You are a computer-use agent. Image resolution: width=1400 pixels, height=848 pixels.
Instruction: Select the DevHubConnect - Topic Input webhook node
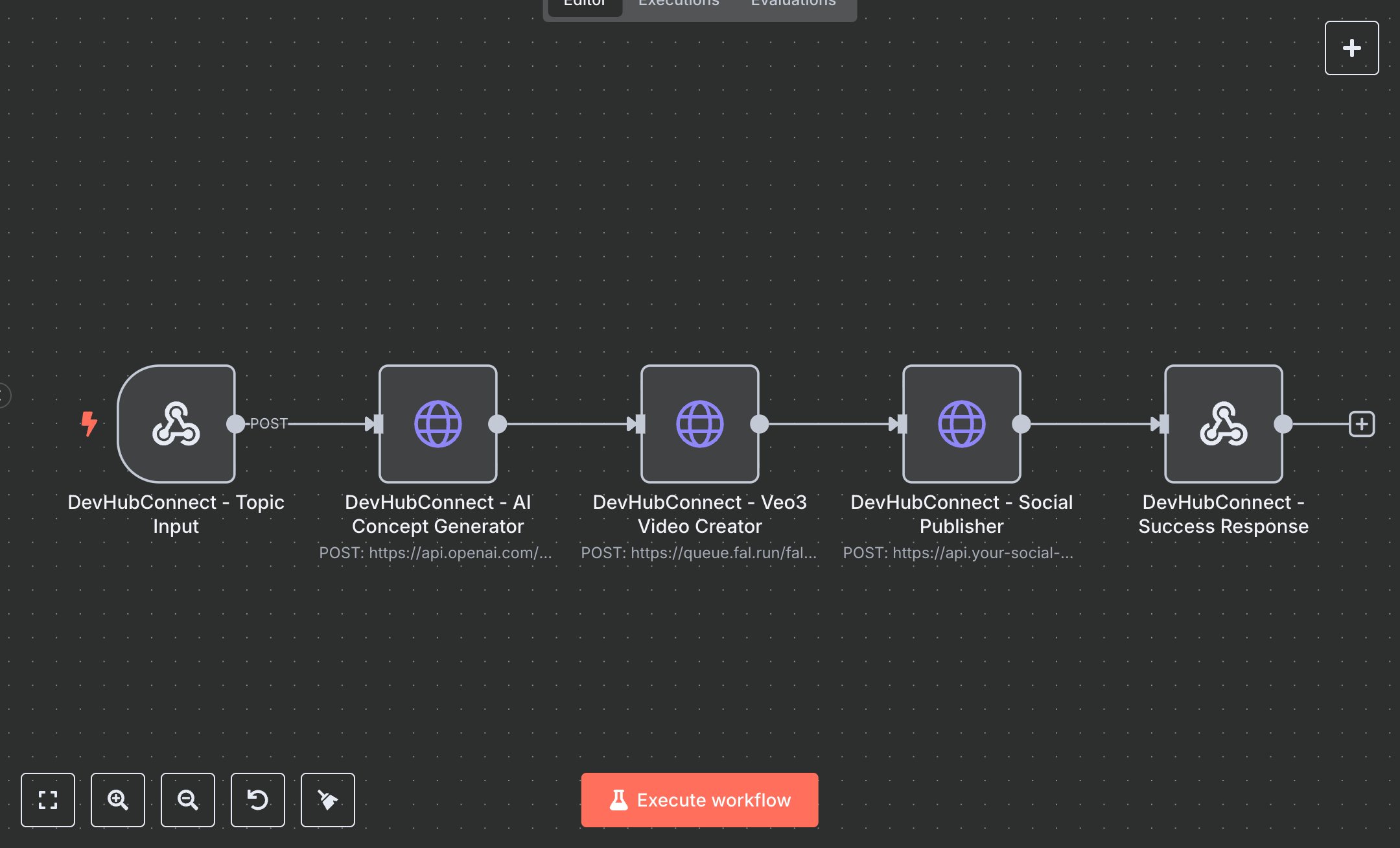pyautogui.click(x=176, y=424)
